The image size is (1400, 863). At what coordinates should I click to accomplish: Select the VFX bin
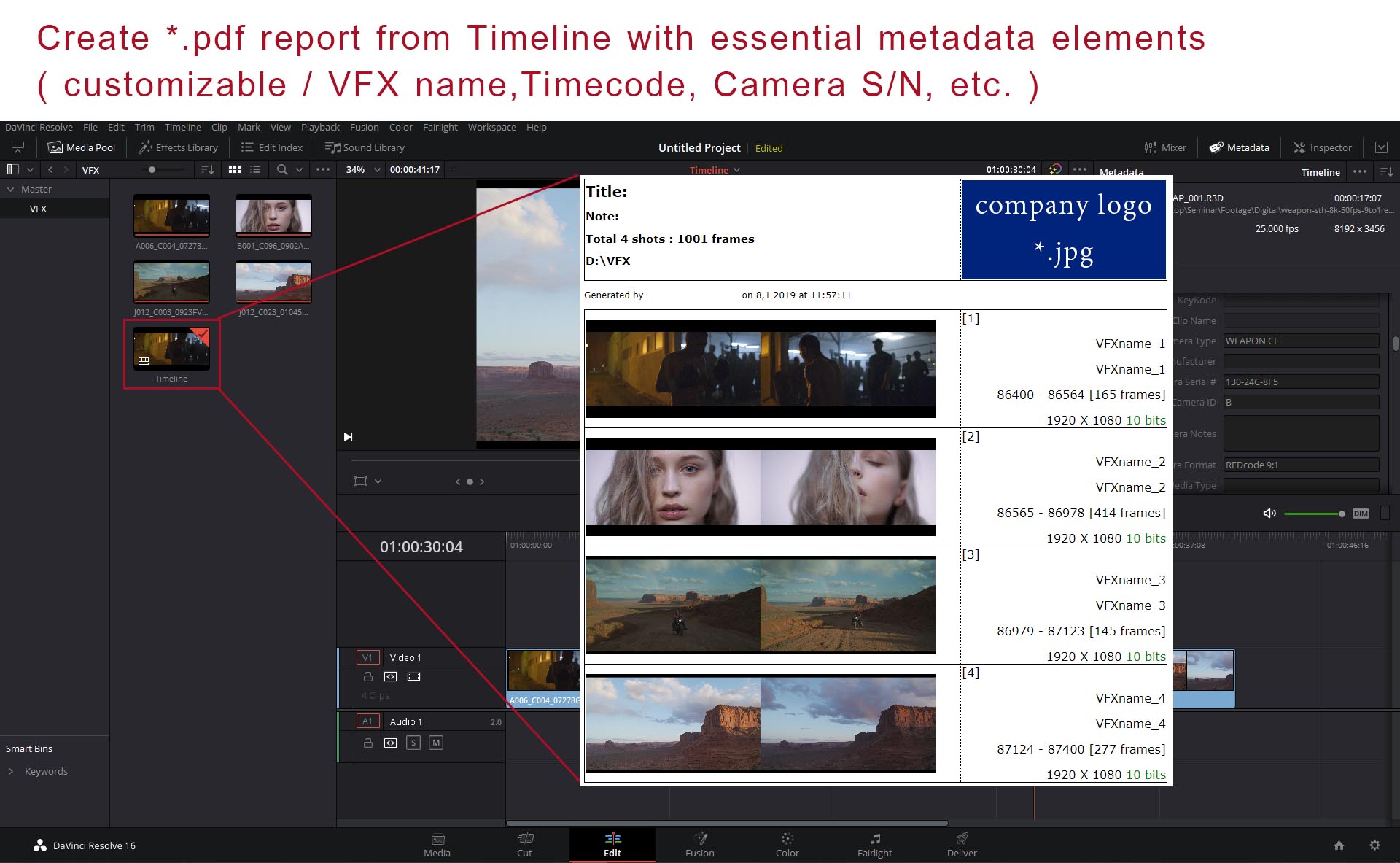(x=55, y=209)
